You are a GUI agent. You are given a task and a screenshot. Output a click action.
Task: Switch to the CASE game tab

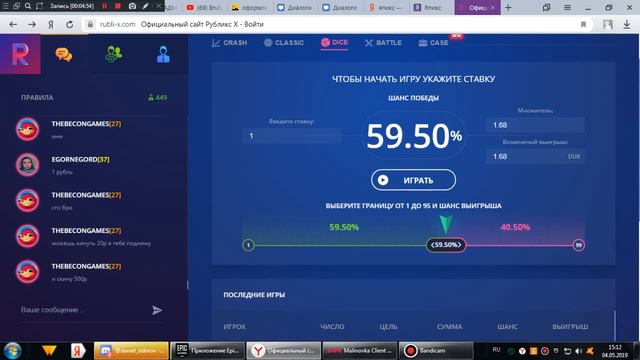click(x=433, y=43)
